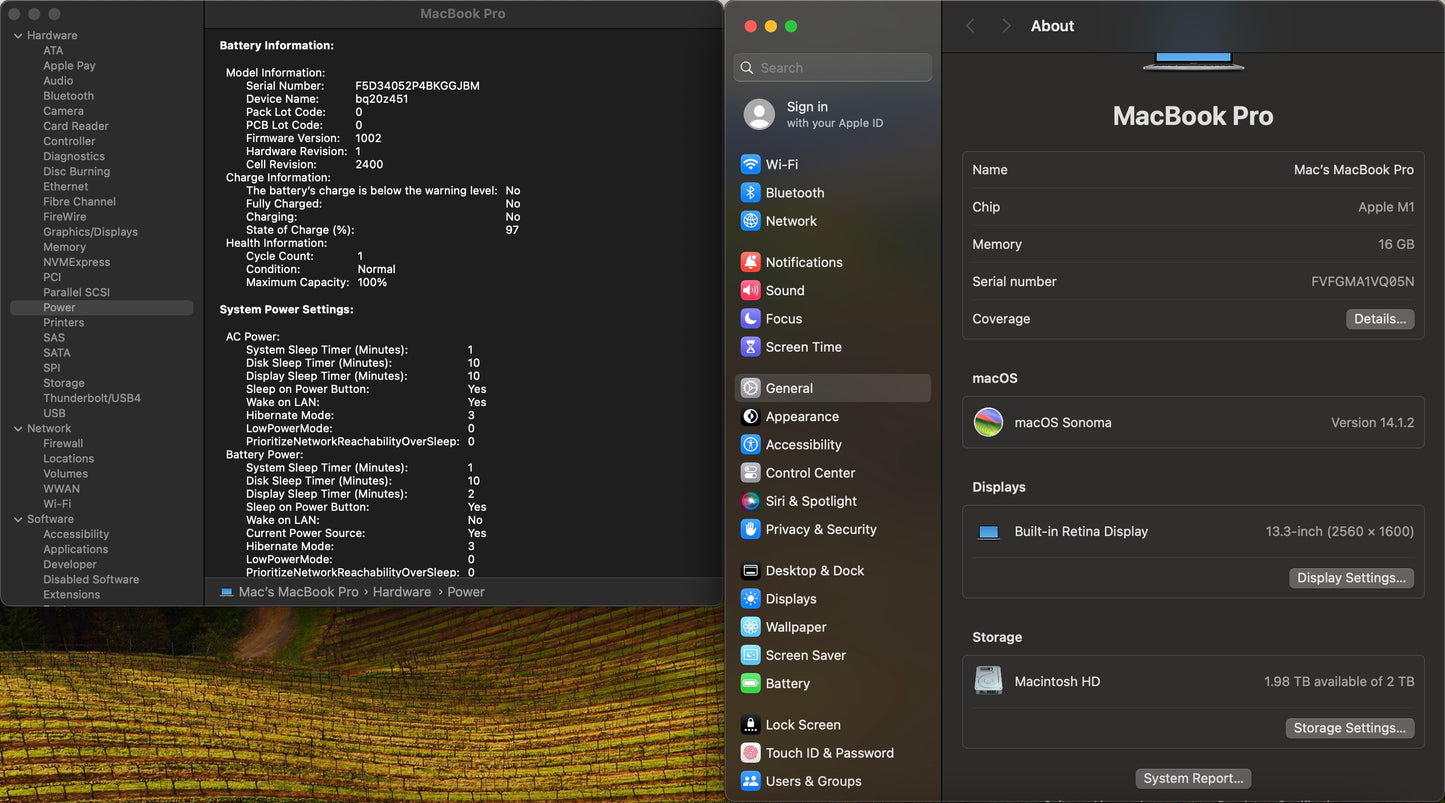Open the Screen Saver icon

pos(750,655)
